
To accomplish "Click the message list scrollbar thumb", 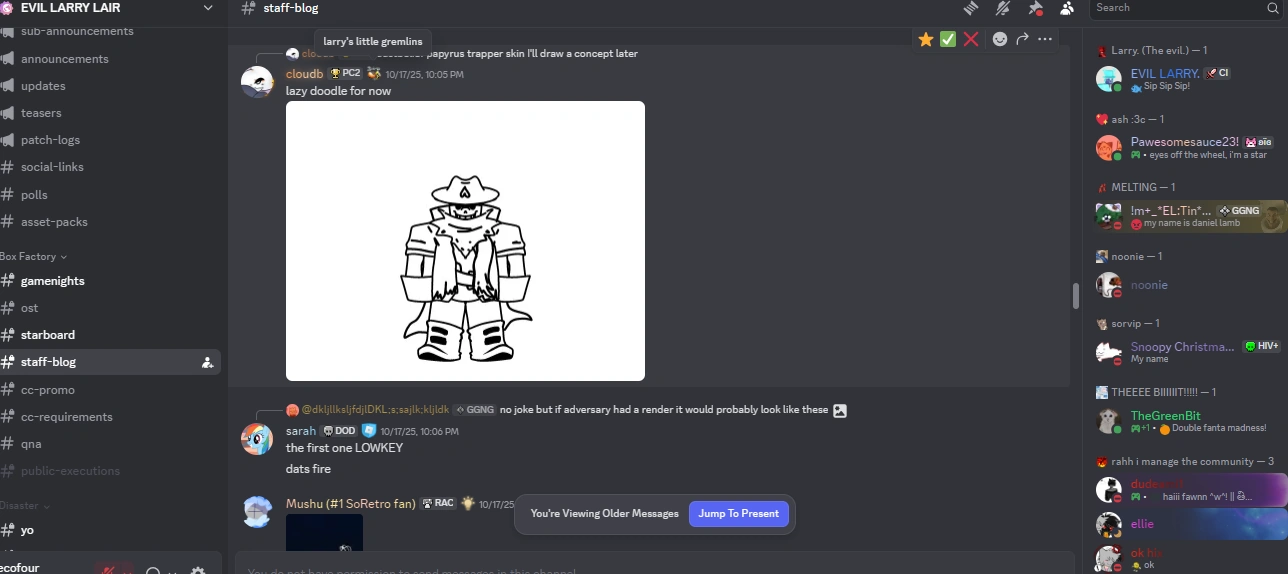I will coord(1076,296).
